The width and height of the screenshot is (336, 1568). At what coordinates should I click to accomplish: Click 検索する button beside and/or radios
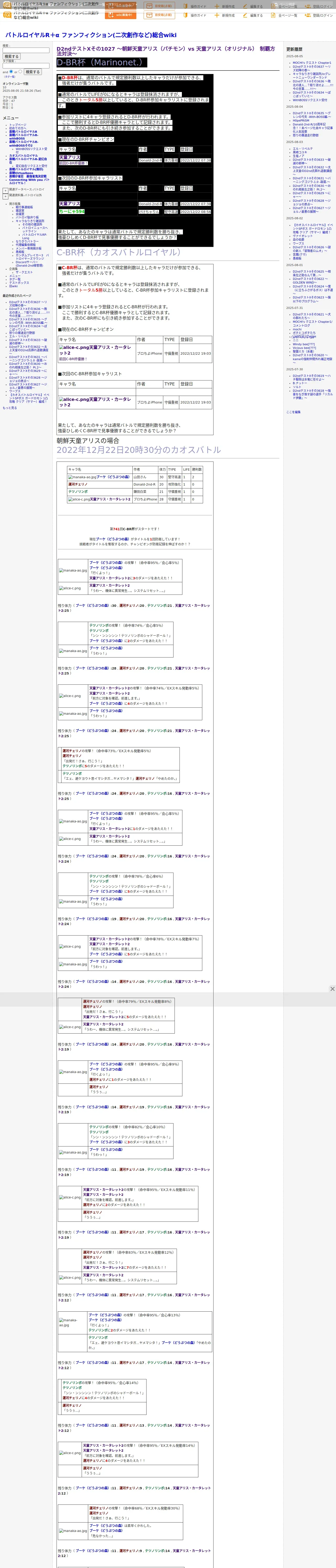[32, 72]
